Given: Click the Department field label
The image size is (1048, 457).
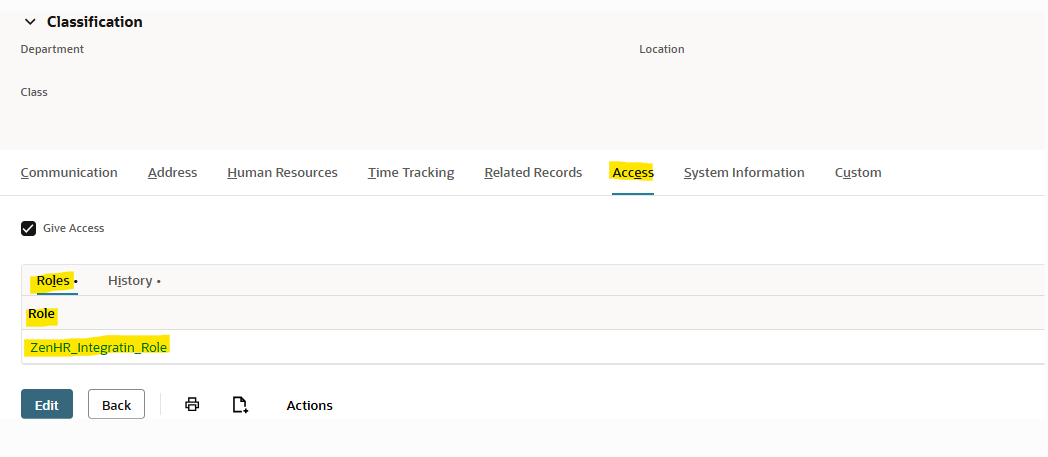Looking at the screenshot, I should (x=52, y=49).
